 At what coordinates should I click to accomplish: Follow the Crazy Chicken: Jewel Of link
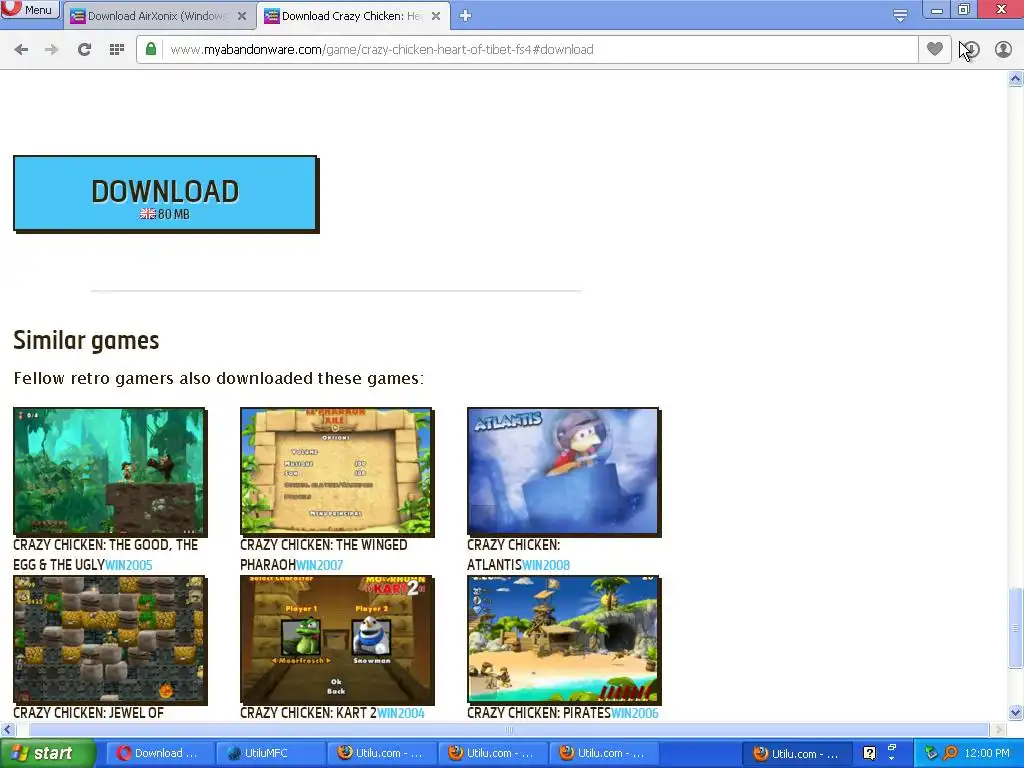point(88,713)
